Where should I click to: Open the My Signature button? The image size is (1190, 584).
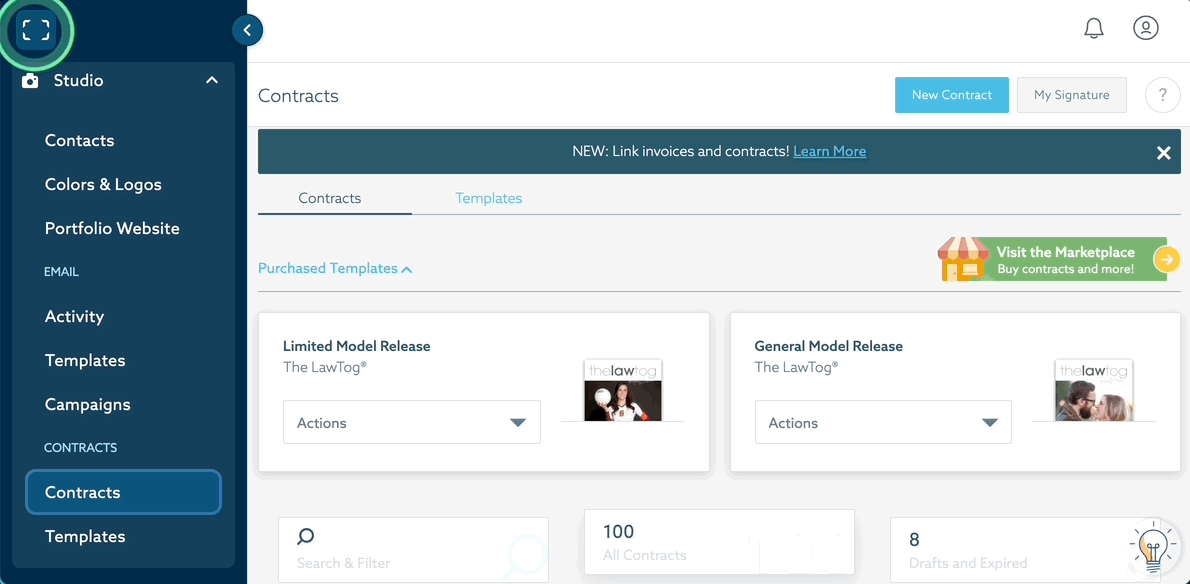click(x=1071, y=95)
